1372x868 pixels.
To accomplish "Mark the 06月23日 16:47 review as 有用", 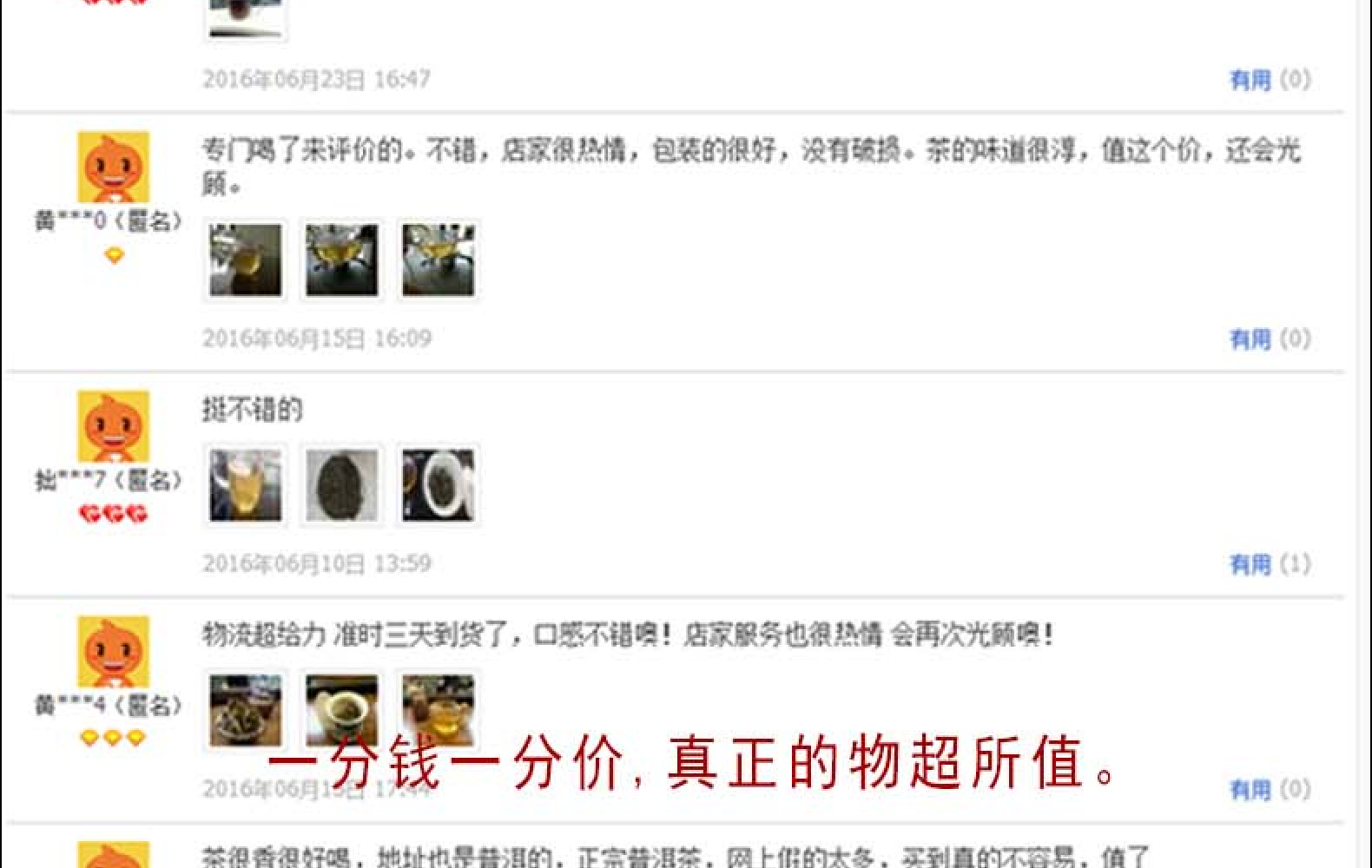I will pos(1270,80).
